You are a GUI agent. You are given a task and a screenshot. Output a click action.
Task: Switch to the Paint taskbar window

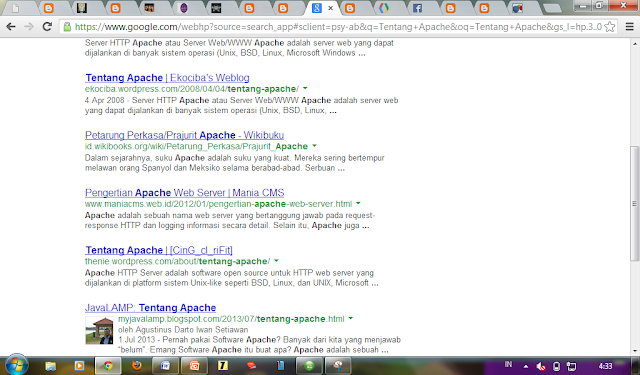point(338,366)
